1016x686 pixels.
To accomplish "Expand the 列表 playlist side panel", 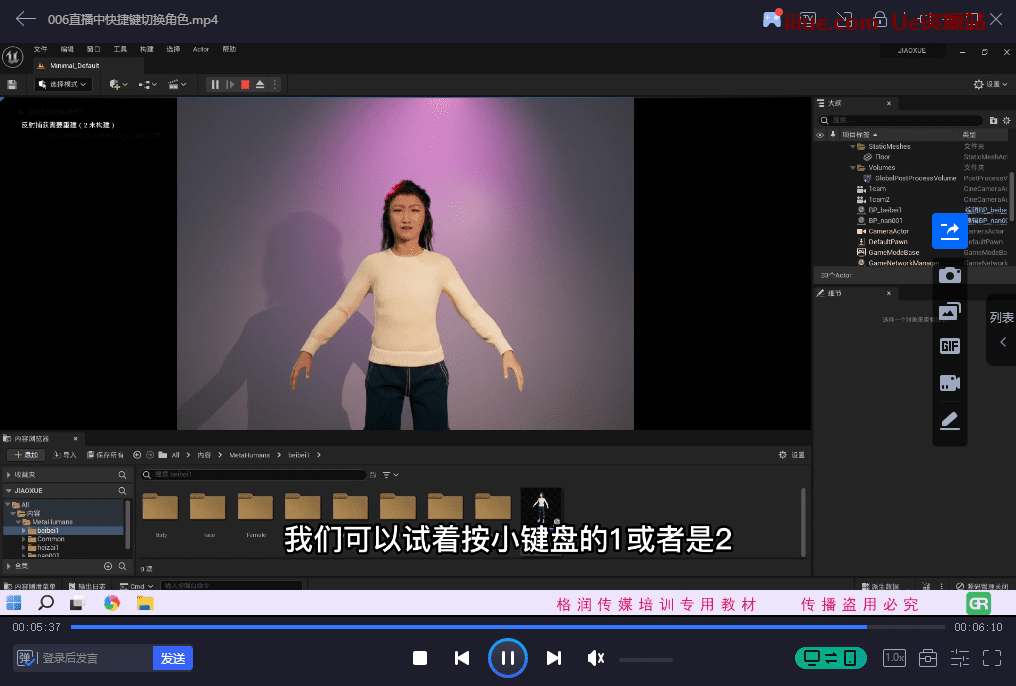I will tap(1002, 330).
